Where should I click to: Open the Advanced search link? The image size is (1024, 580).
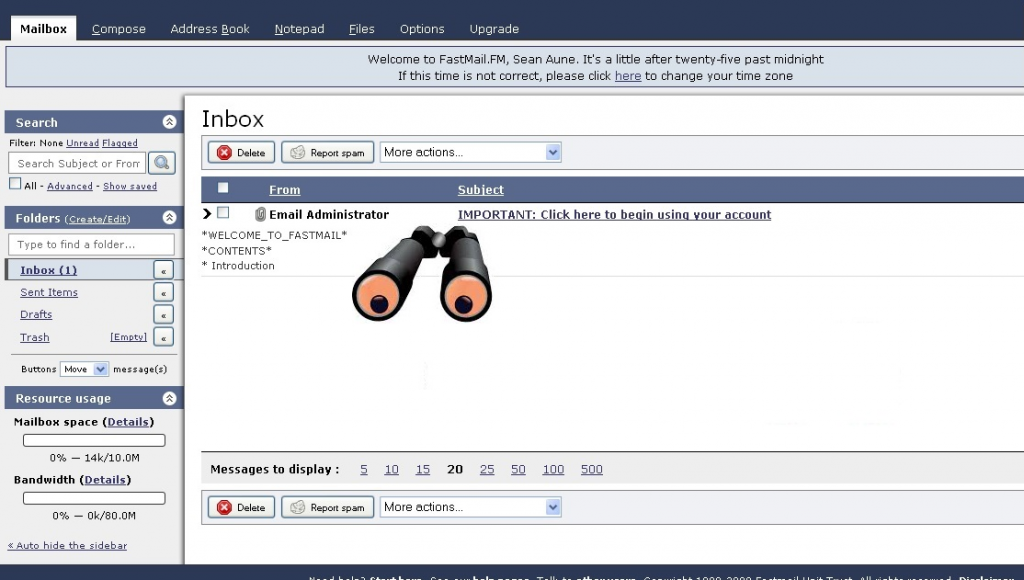(x=70, y=186)
